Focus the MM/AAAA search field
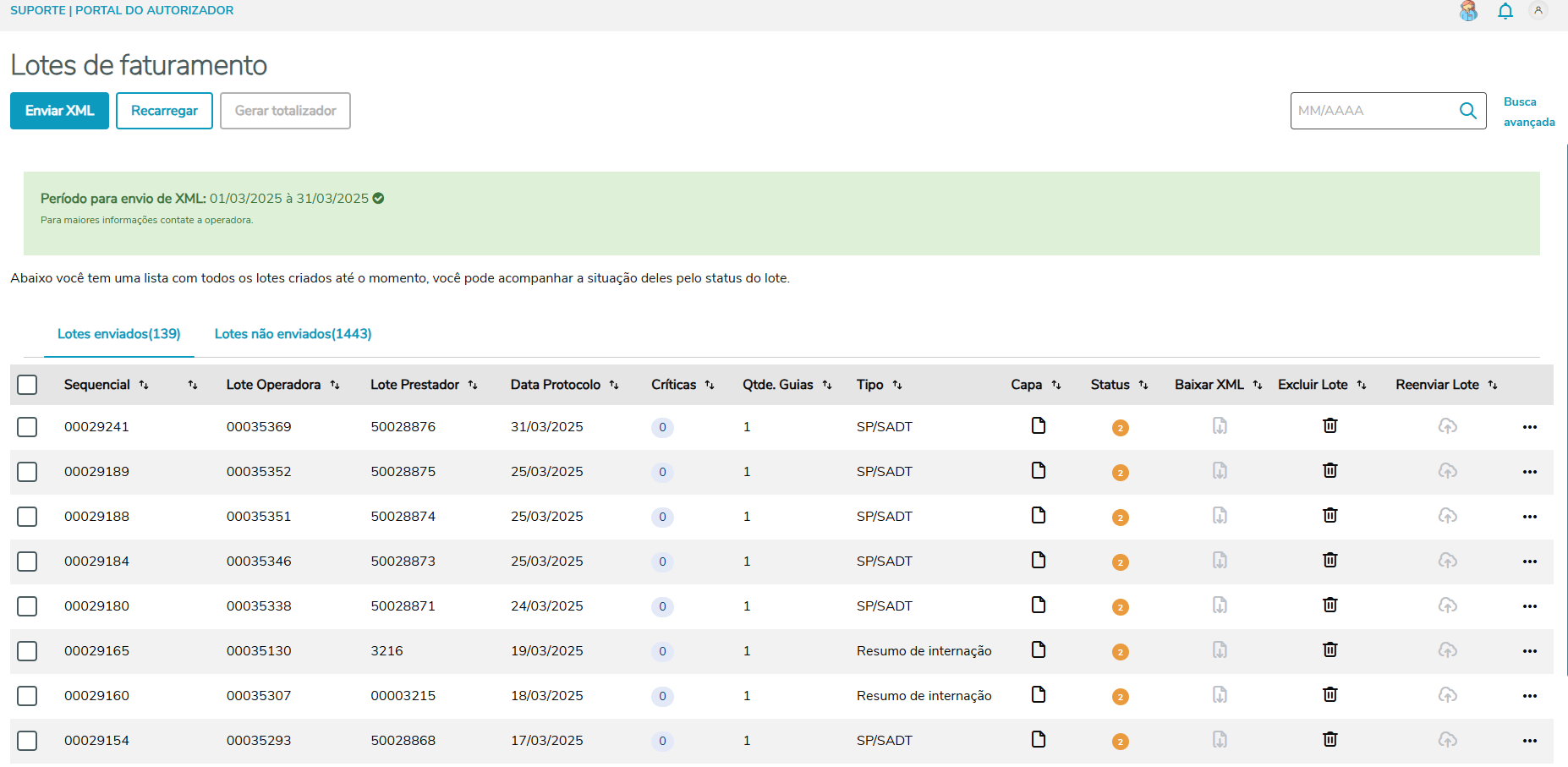The height and width of the screenshot is (767, 1568). coord(1370,111)
